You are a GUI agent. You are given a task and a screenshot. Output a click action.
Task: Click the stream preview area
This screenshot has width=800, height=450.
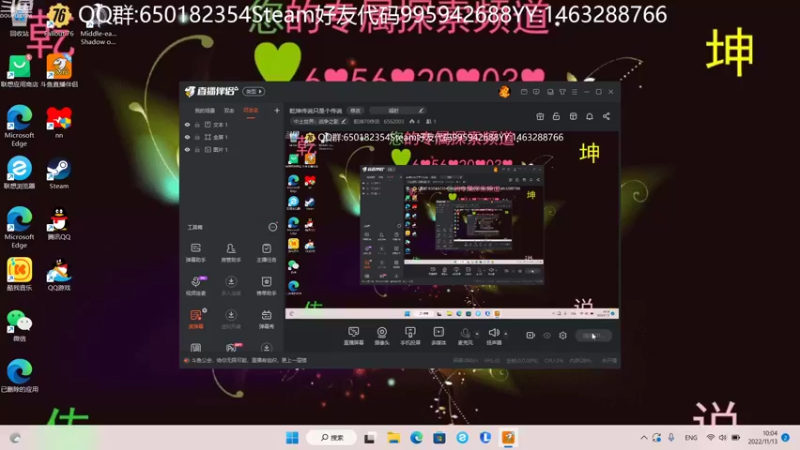tap(452, 225)
